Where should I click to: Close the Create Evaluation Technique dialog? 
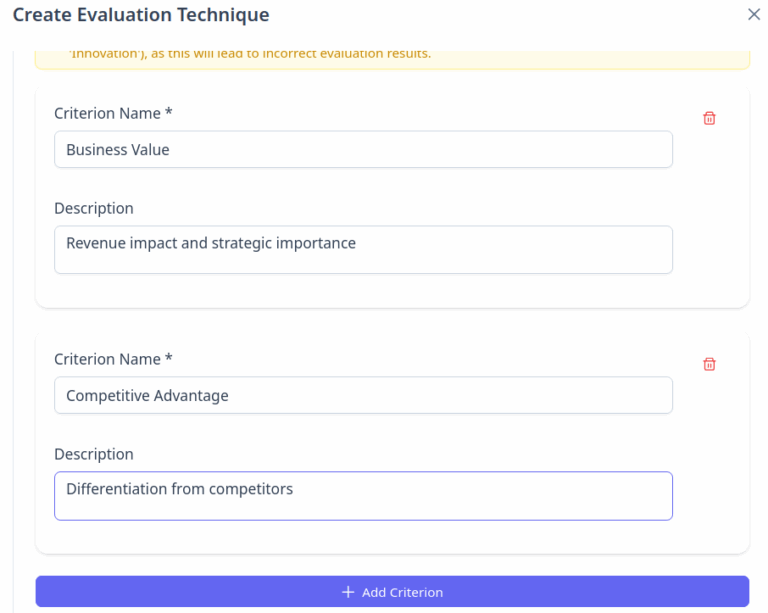[x=753, y=15]
